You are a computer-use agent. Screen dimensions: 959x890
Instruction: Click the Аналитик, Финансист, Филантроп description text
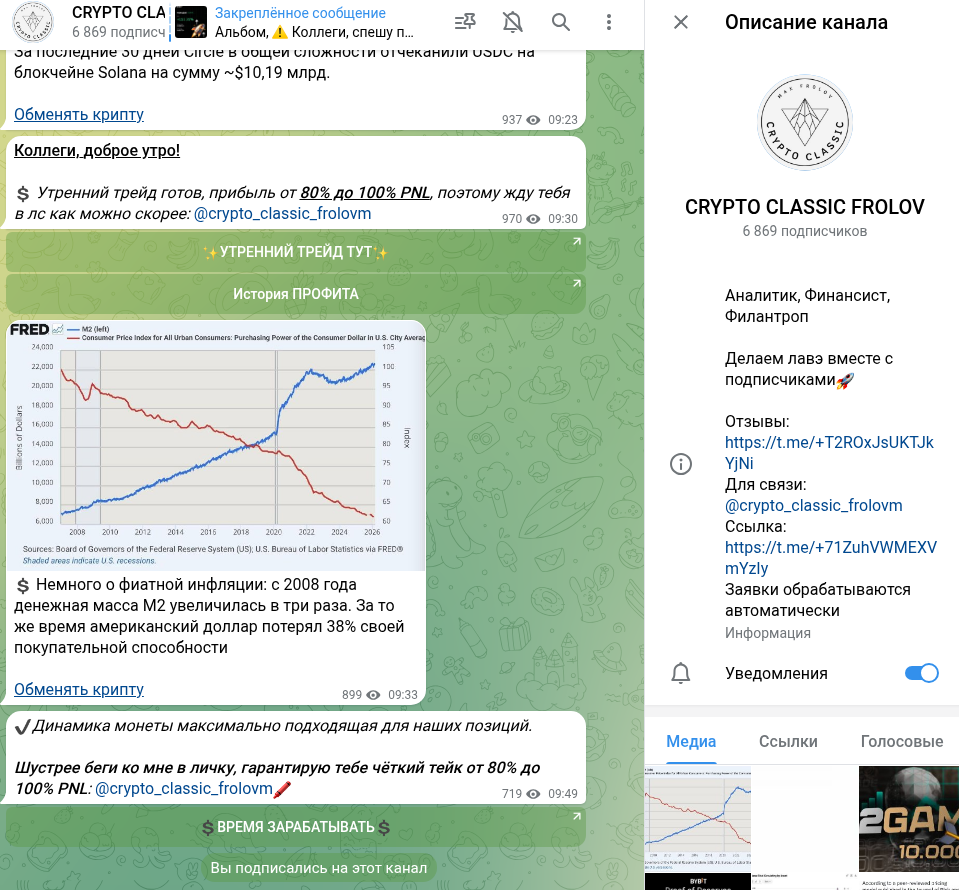807,306
